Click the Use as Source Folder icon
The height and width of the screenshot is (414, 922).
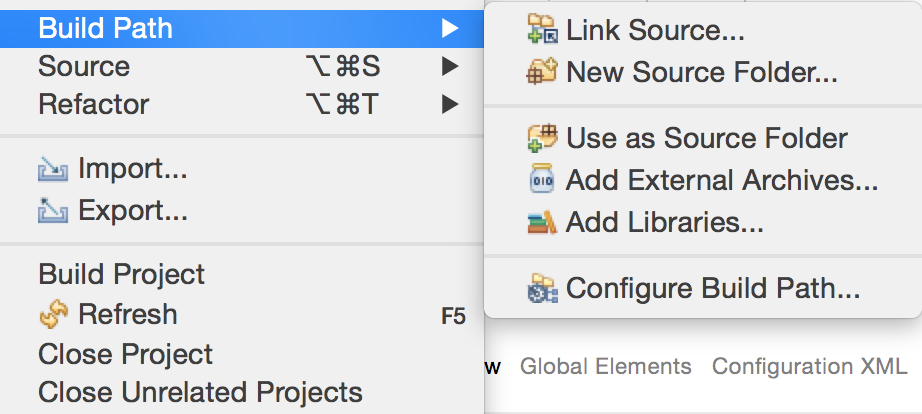pos(541,138)
